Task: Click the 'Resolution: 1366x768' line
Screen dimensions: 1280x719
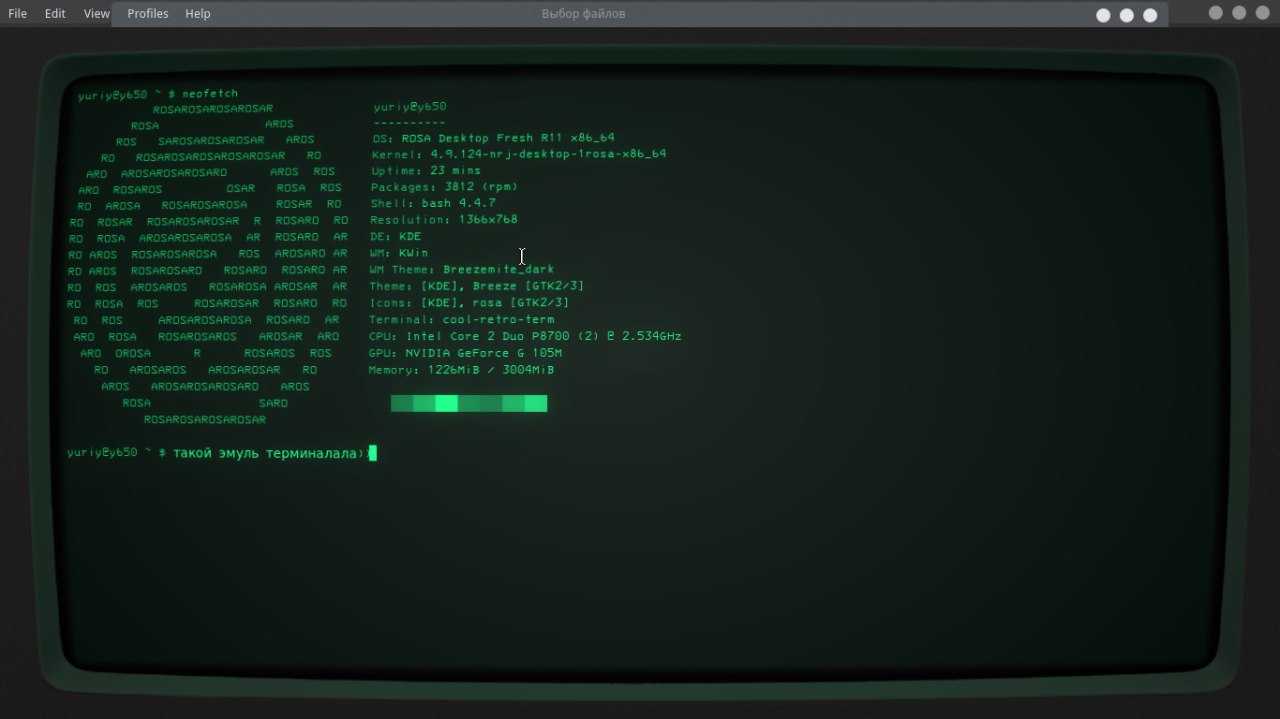Action: pyautogui.click(x=444, y=220)
